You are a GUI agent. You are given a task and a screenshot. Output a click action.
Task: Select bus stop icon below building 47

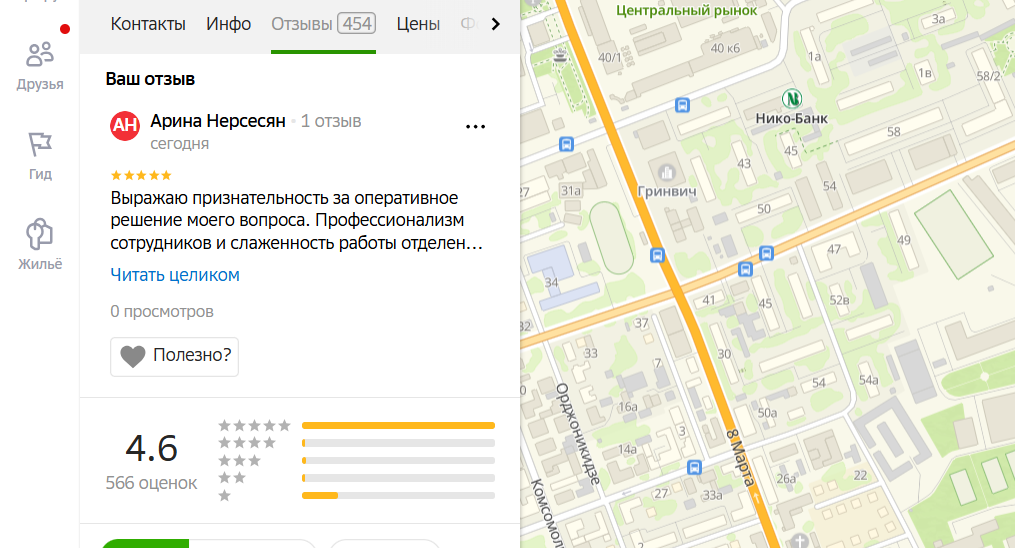[766, 253]
